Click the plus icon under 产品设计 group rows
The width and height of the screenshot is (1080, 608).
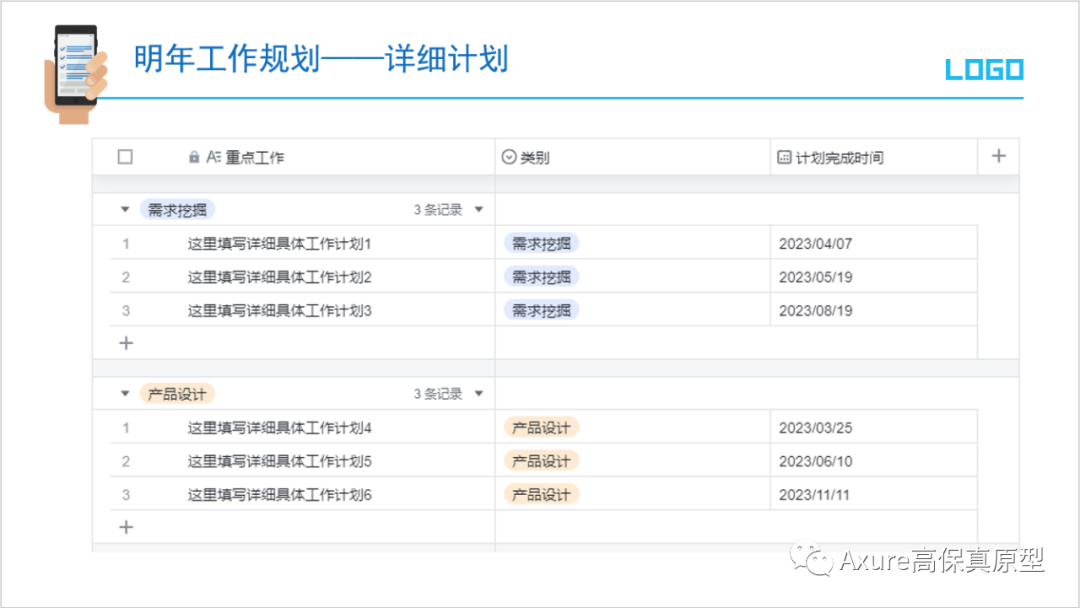pyautogui.click(x=125, y=527)
